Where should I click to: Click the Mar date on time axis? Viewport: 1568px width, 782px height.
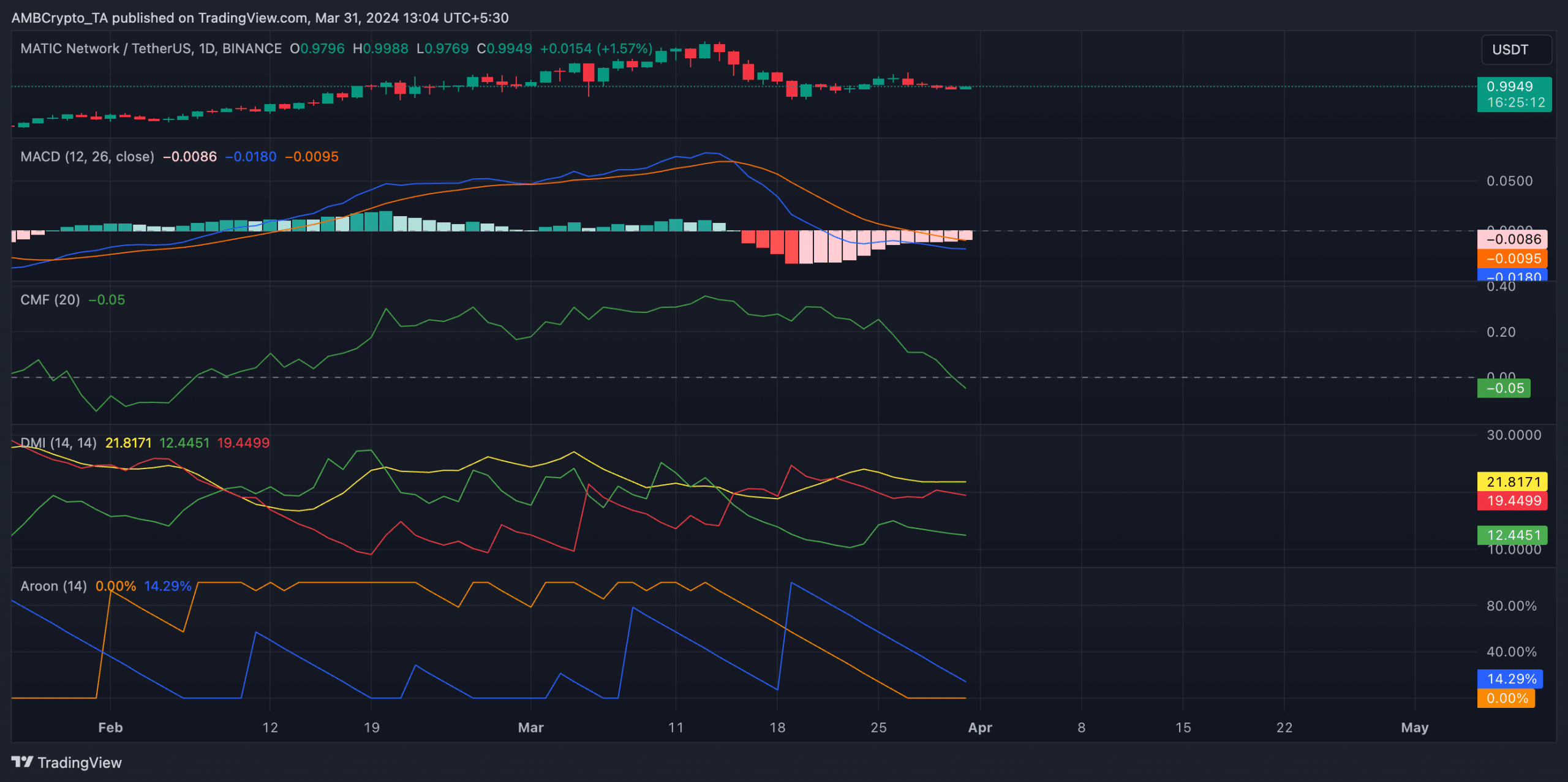[x=530, y=727]
